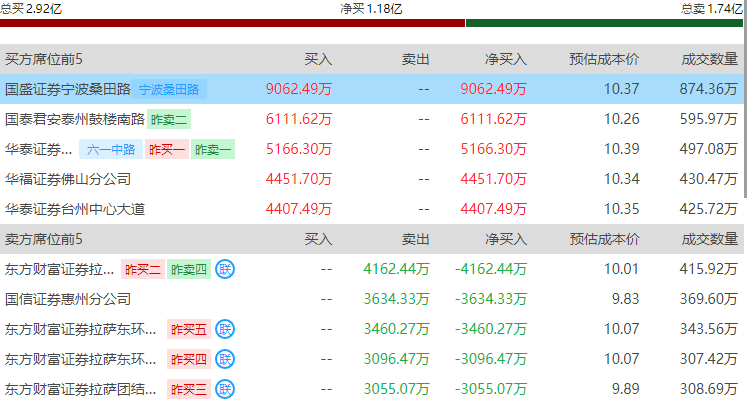Open 东方财富证券拉... seat with 昨买二 tag

point(60,269)
